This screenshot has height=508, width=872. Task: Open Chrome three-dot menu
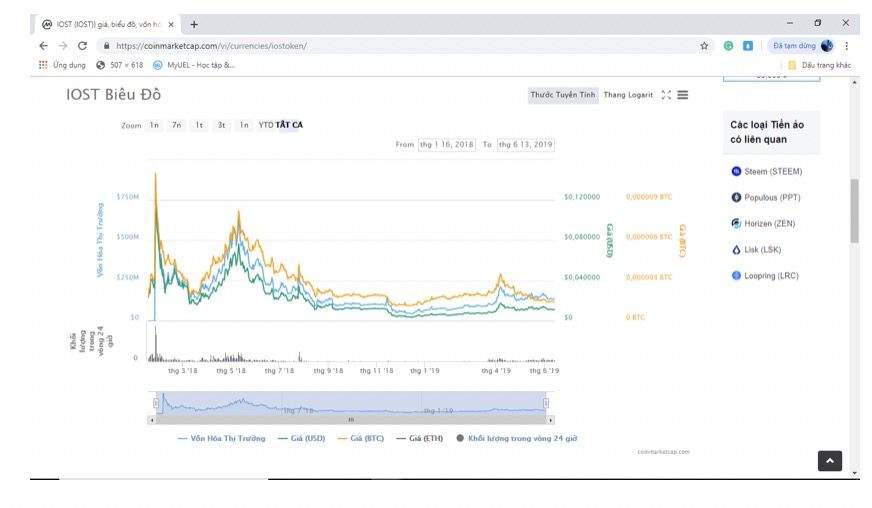coord(846,46)
